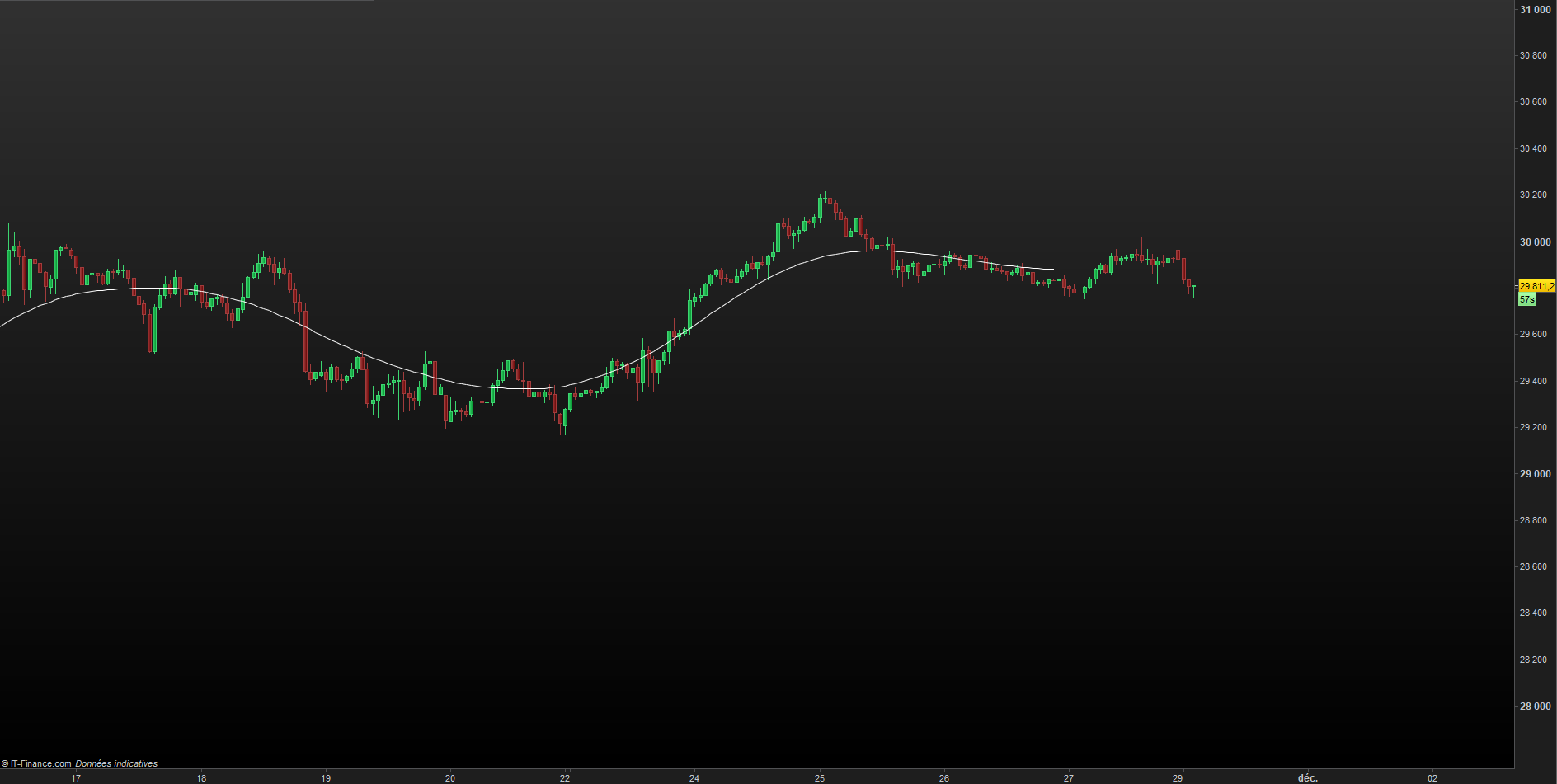
Task: Click date label 27 on time axis
Action: [1069, 778]
